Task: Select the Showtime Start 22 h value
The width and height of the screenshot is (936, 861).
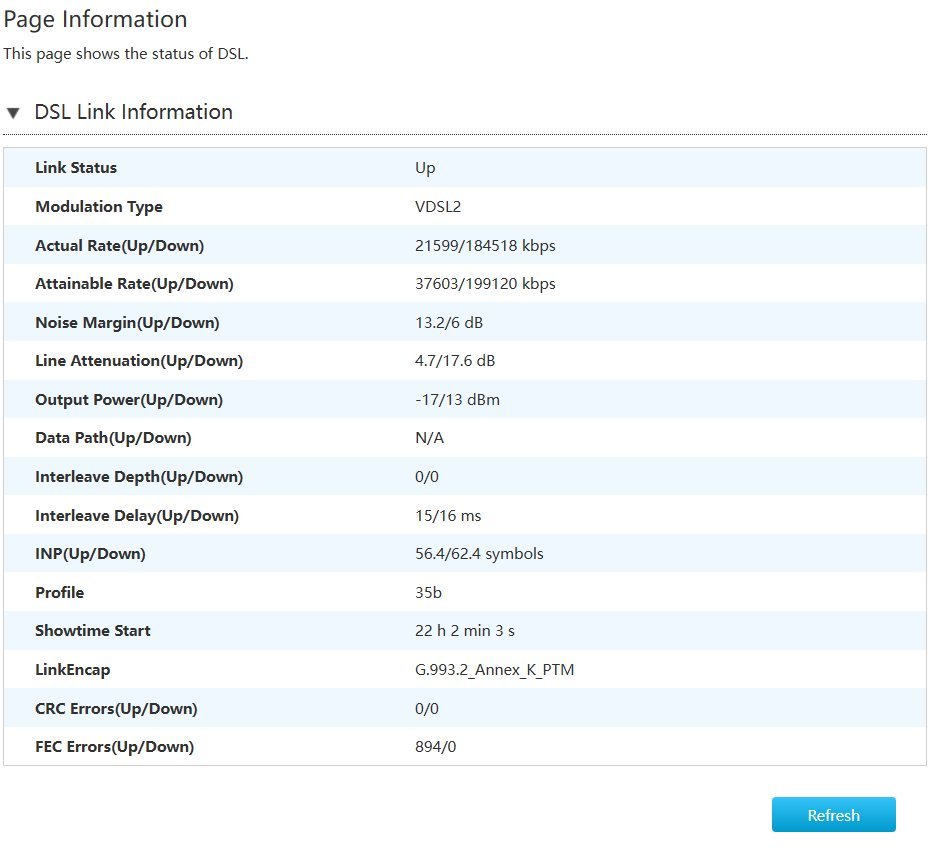Action: click(x=465, y=631)
